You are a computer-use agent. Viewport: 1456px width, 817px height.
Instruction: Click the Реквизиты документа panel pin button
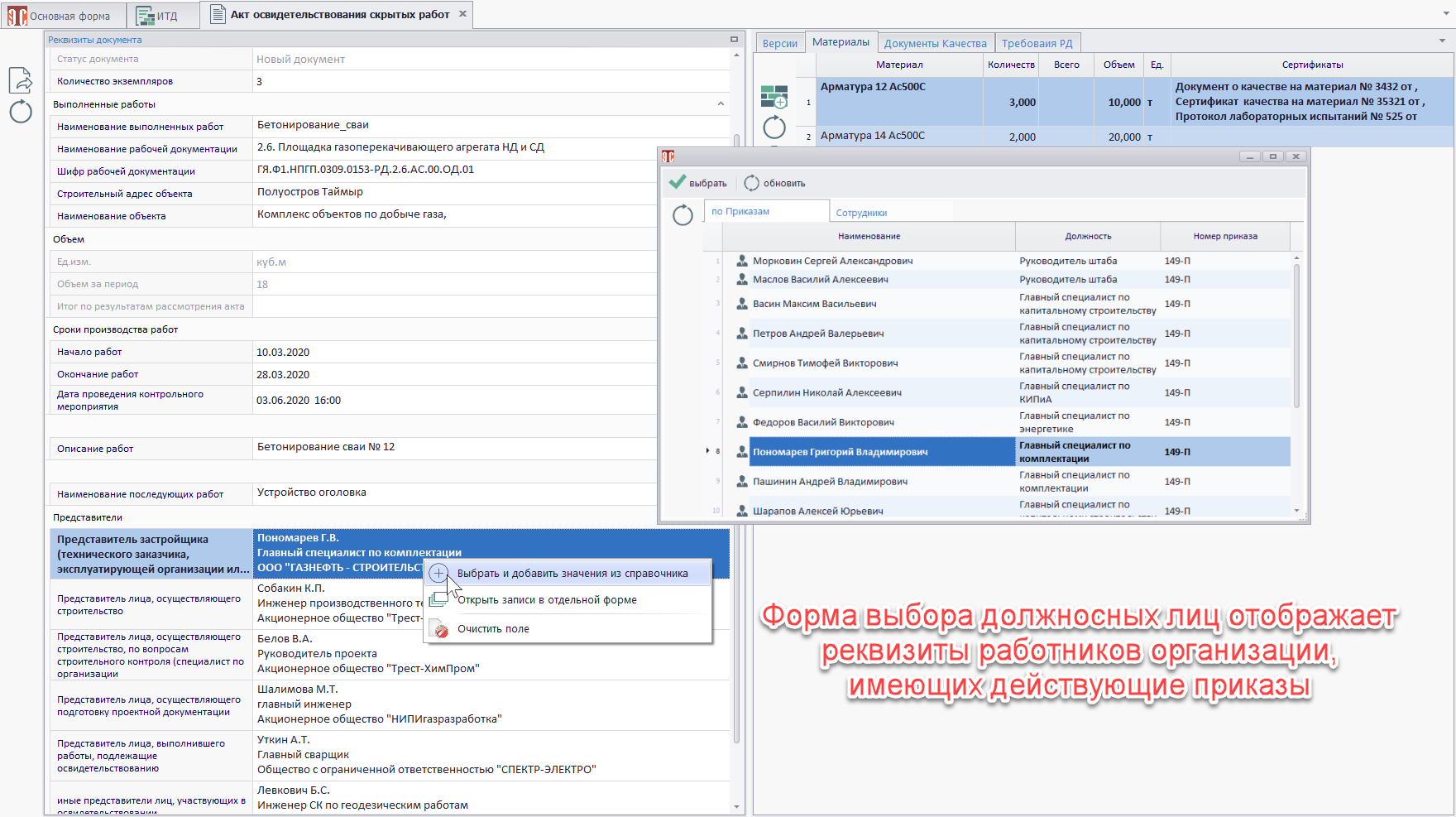[734, 40]
